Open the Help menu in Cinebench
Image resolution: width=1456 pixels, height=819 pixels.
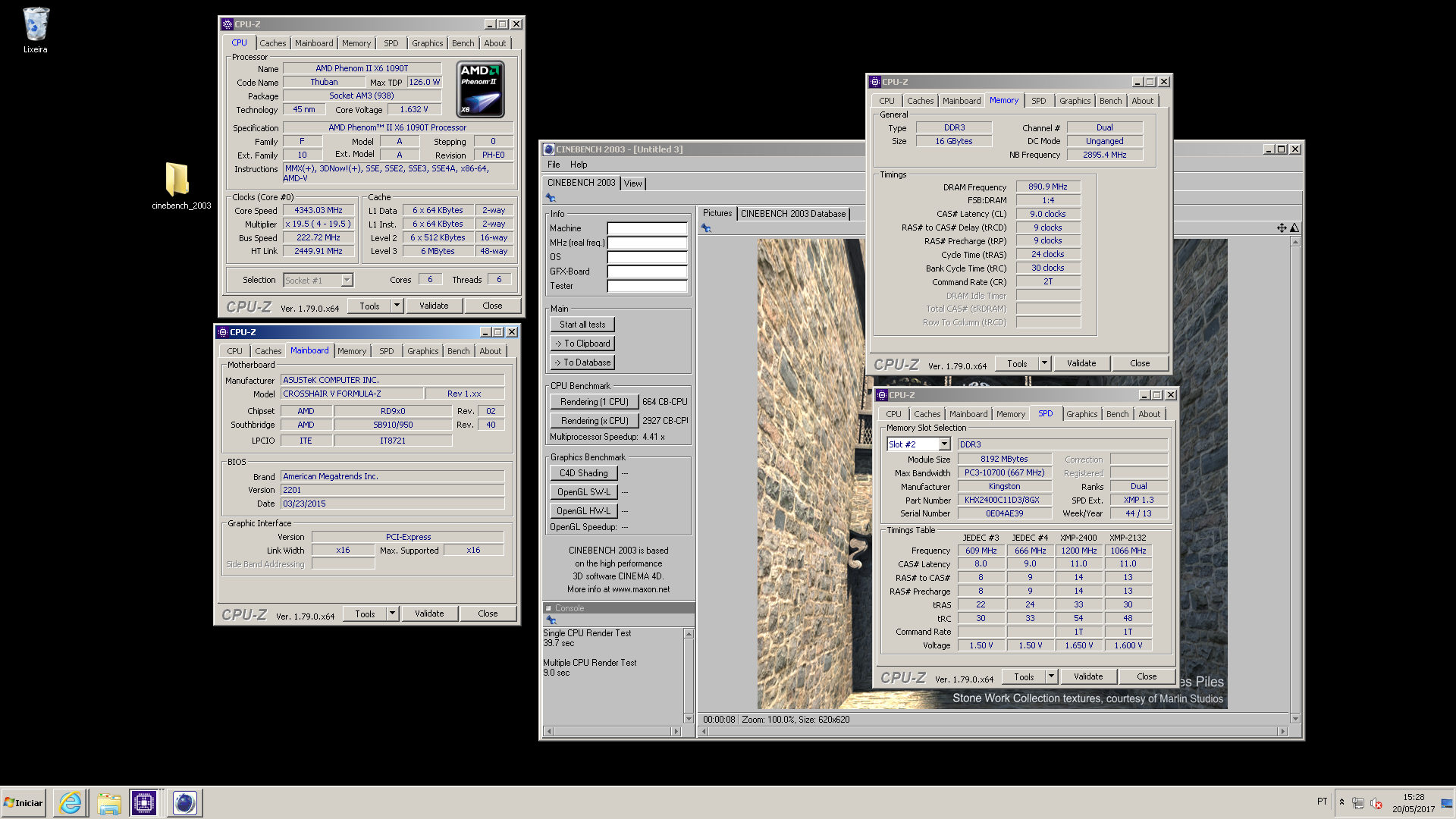[x=579, y=165]
